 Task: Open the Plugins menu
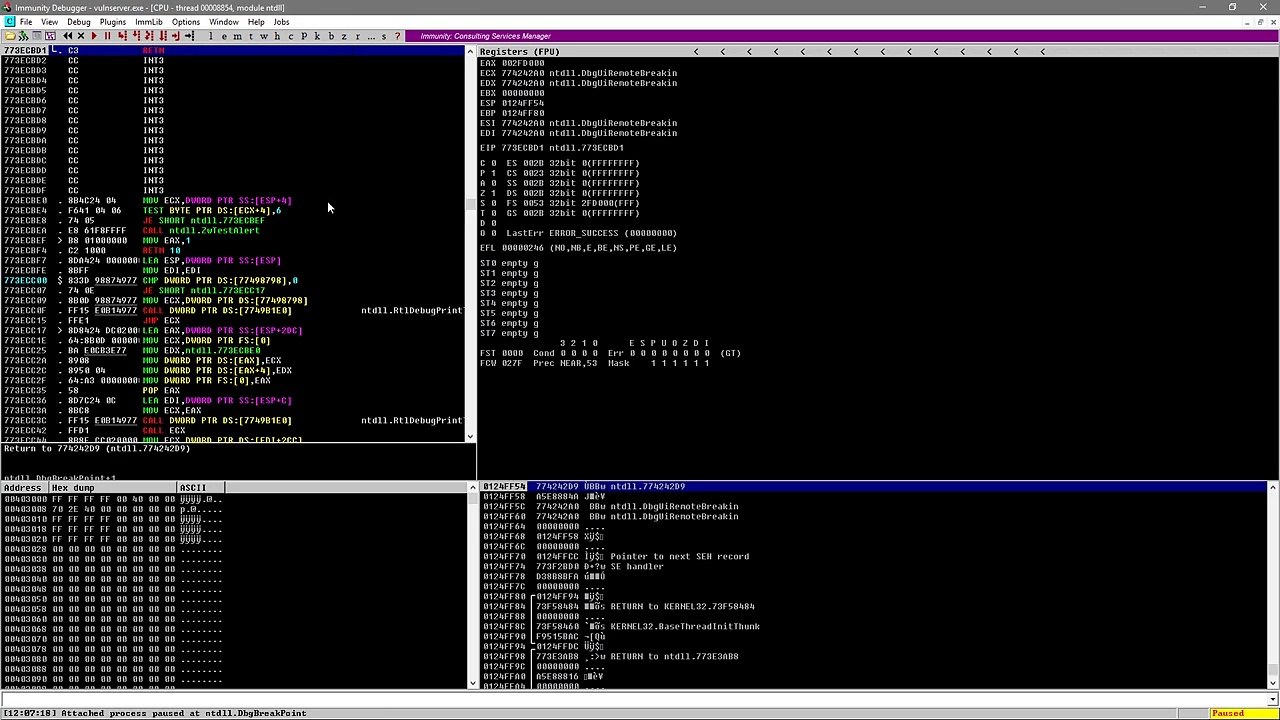112,22
